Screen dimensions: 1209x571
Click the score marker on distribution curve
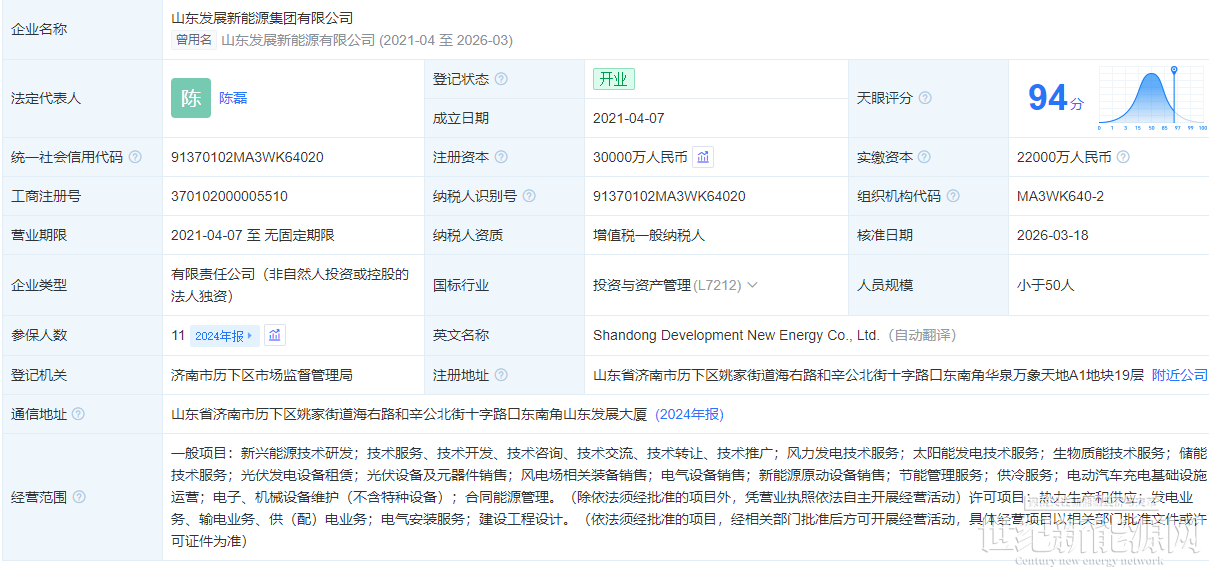coord(1174,70)
